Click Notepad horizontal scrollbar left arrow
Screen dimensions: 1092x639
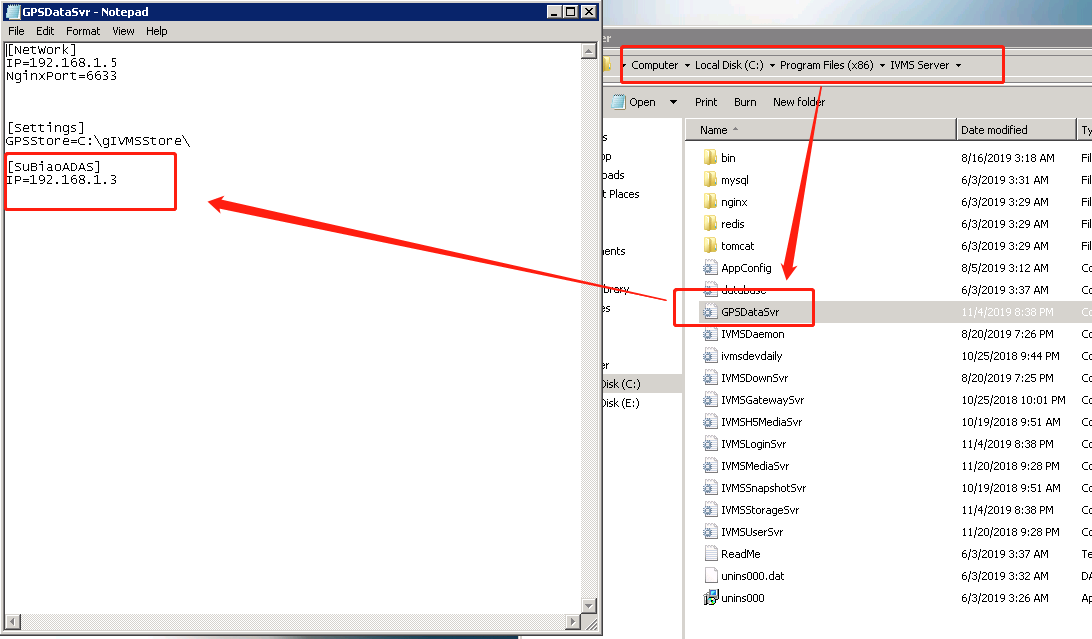tap(13, 622)
